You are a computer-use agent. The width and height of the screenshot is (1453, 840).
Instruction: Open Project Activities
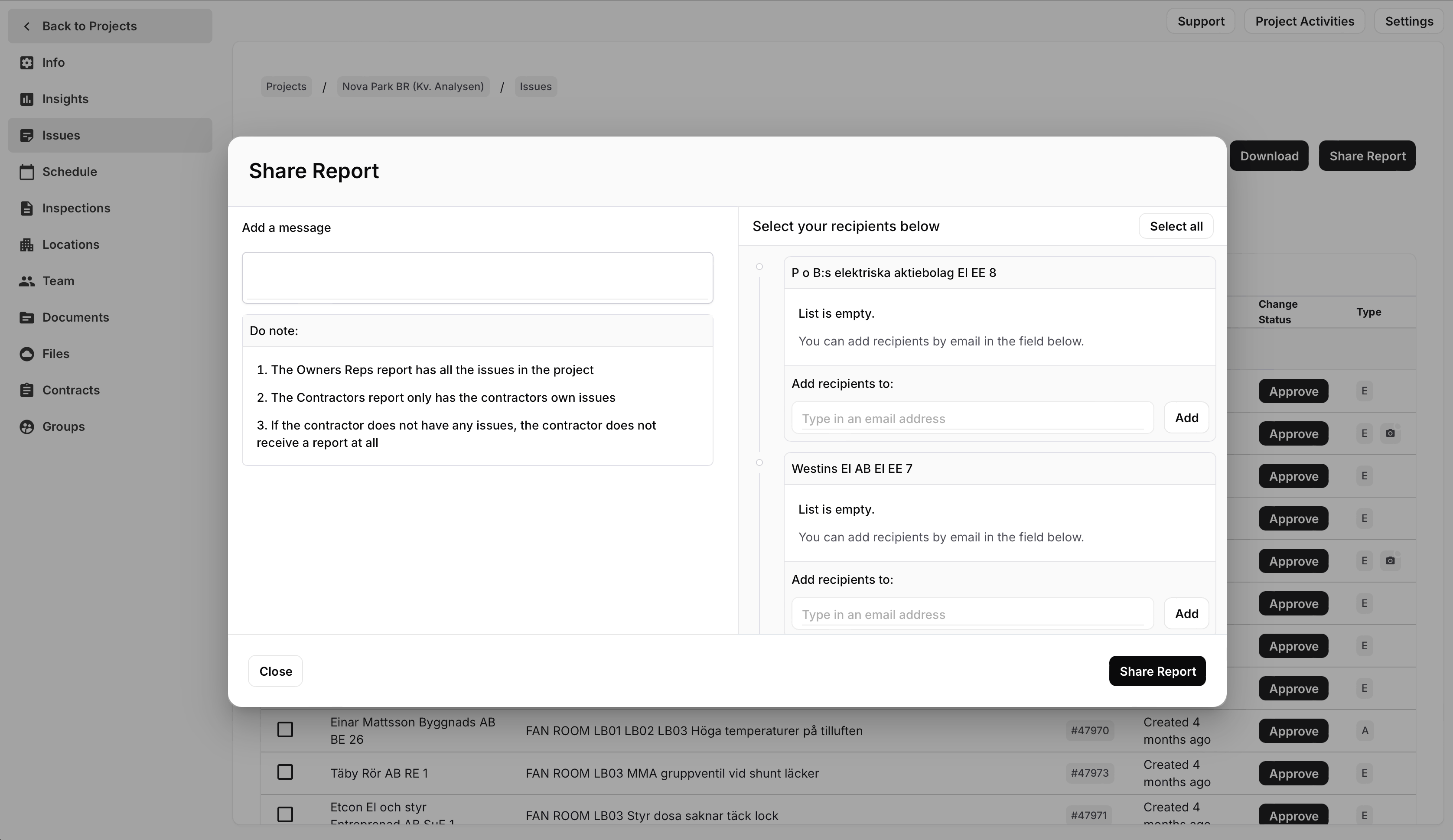tap(1304, 21)
